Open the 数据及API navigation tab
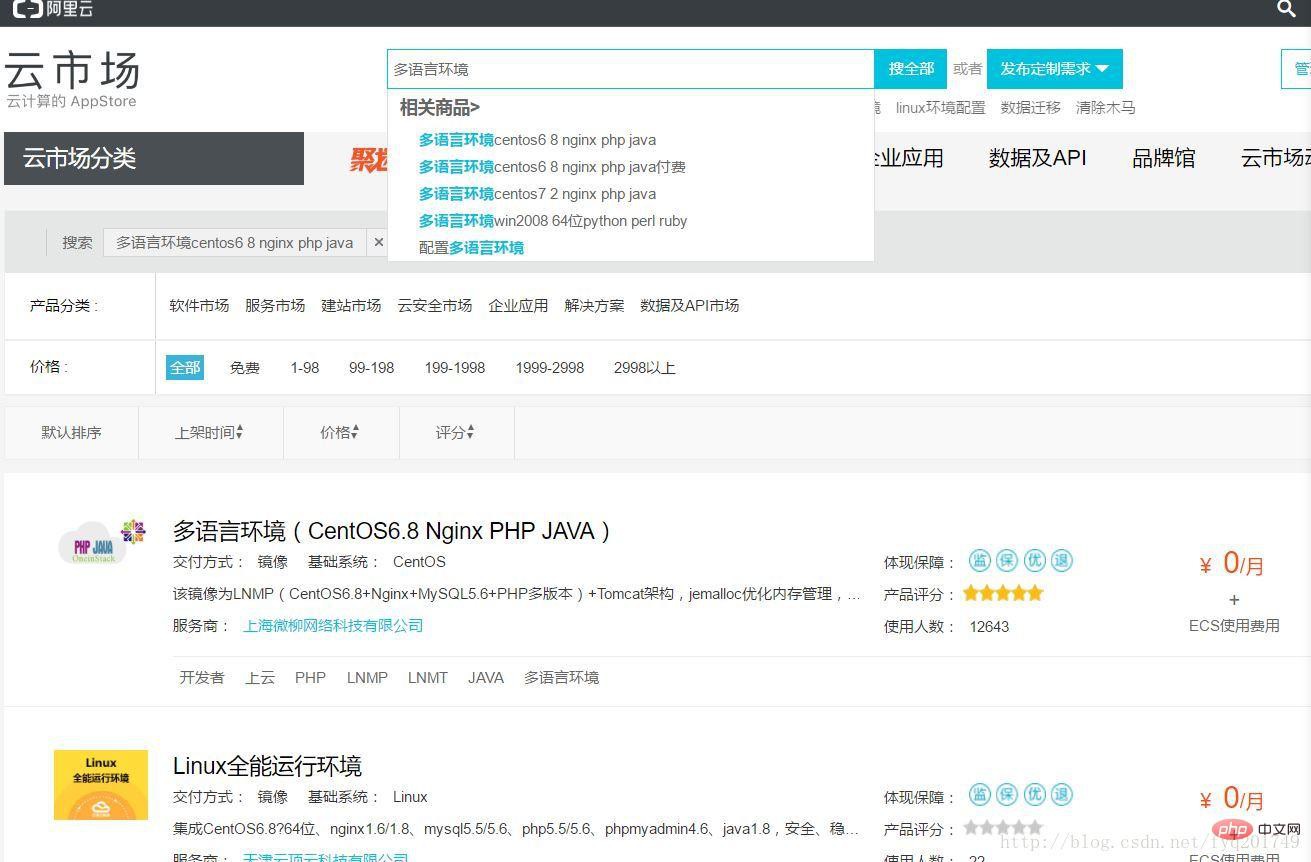This screenshot has width=1311, height=862. tap(1037, 158)
